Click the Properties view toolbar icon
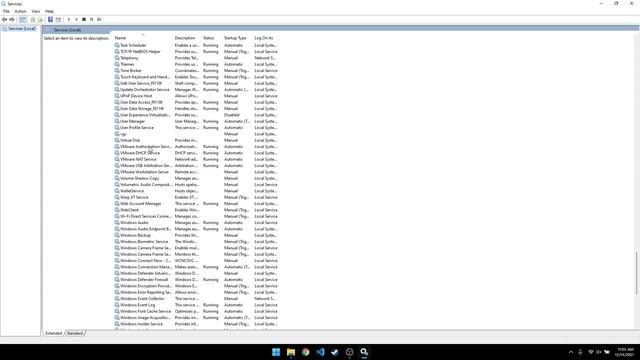This screenshot has width=640, height=360. coord(58,20)
